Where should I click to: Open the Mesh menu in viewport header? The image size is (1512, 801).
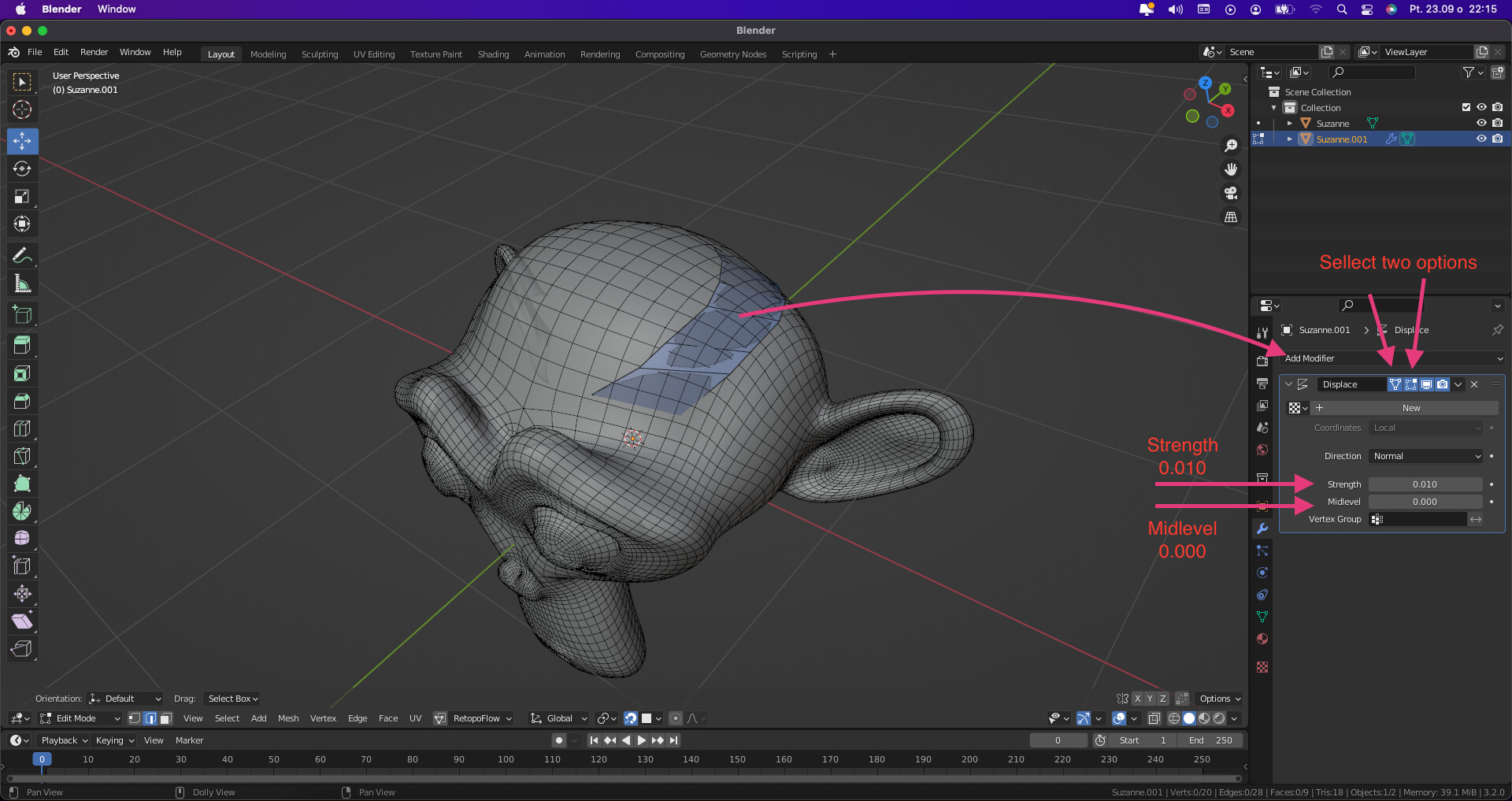(x=288, y=718)
